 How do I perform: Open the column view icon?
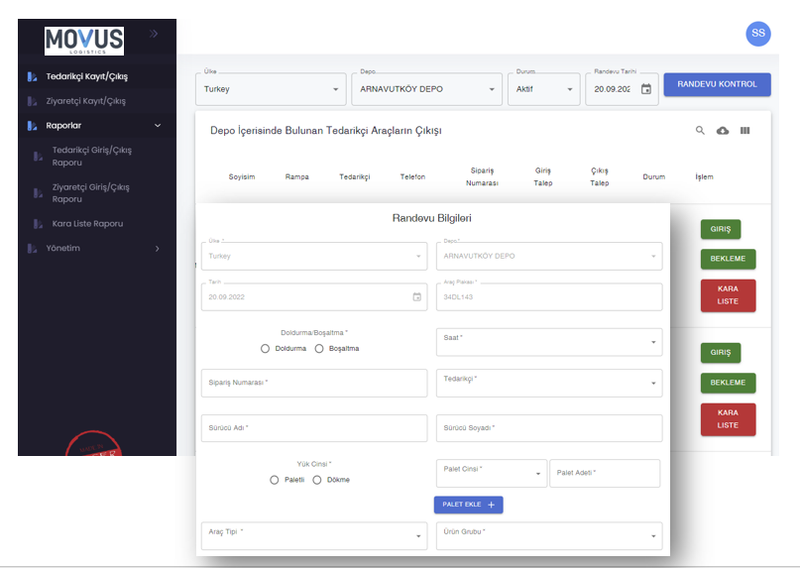[745, 131]
